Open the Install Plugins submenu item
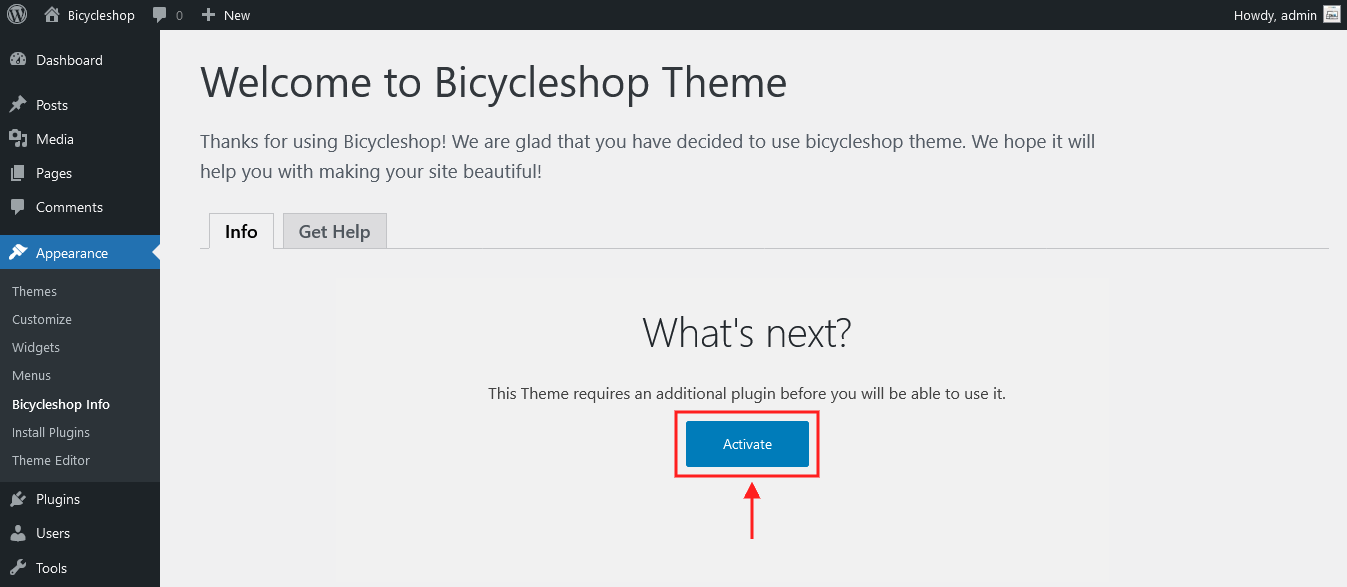Screen dimensions: 1347x587 (51, 432)
